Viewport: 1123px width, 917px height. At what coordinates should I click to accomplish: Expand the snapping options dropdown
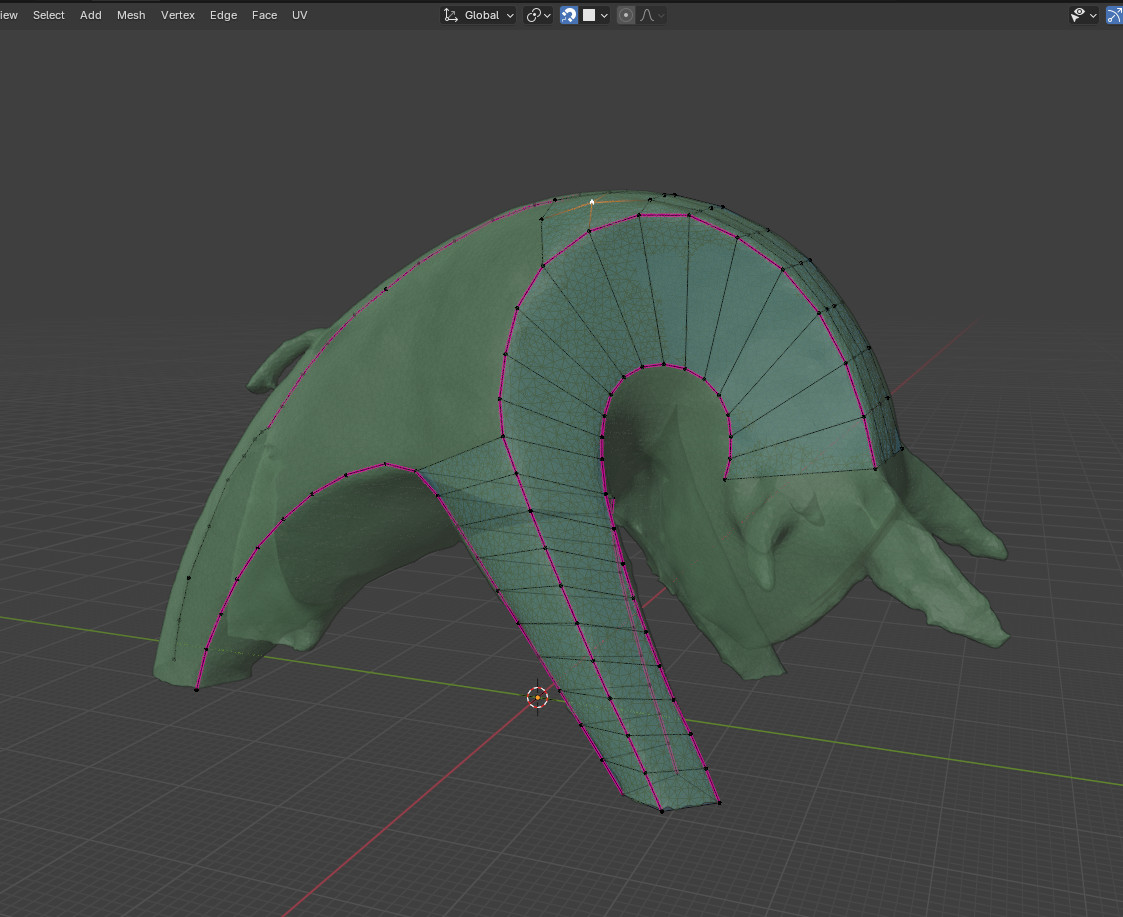point(596,15)
